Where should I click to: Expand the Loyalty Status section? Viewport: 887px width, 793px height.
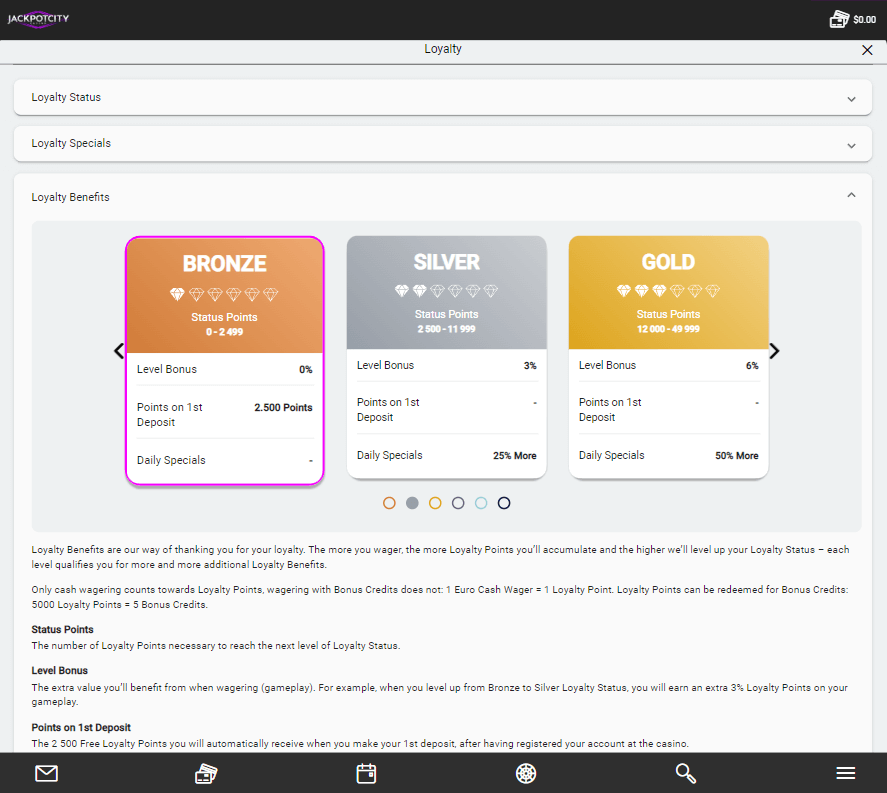[x=443, y=97]
